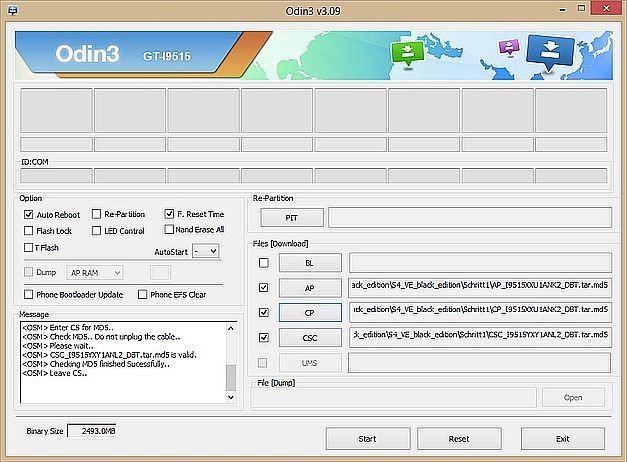627x462 pixels.
Task: Click the 'CSC_I9515YXY1ANL2_DBT.tar.md5 is valid.' log line
Action: (x=109, y=355)
